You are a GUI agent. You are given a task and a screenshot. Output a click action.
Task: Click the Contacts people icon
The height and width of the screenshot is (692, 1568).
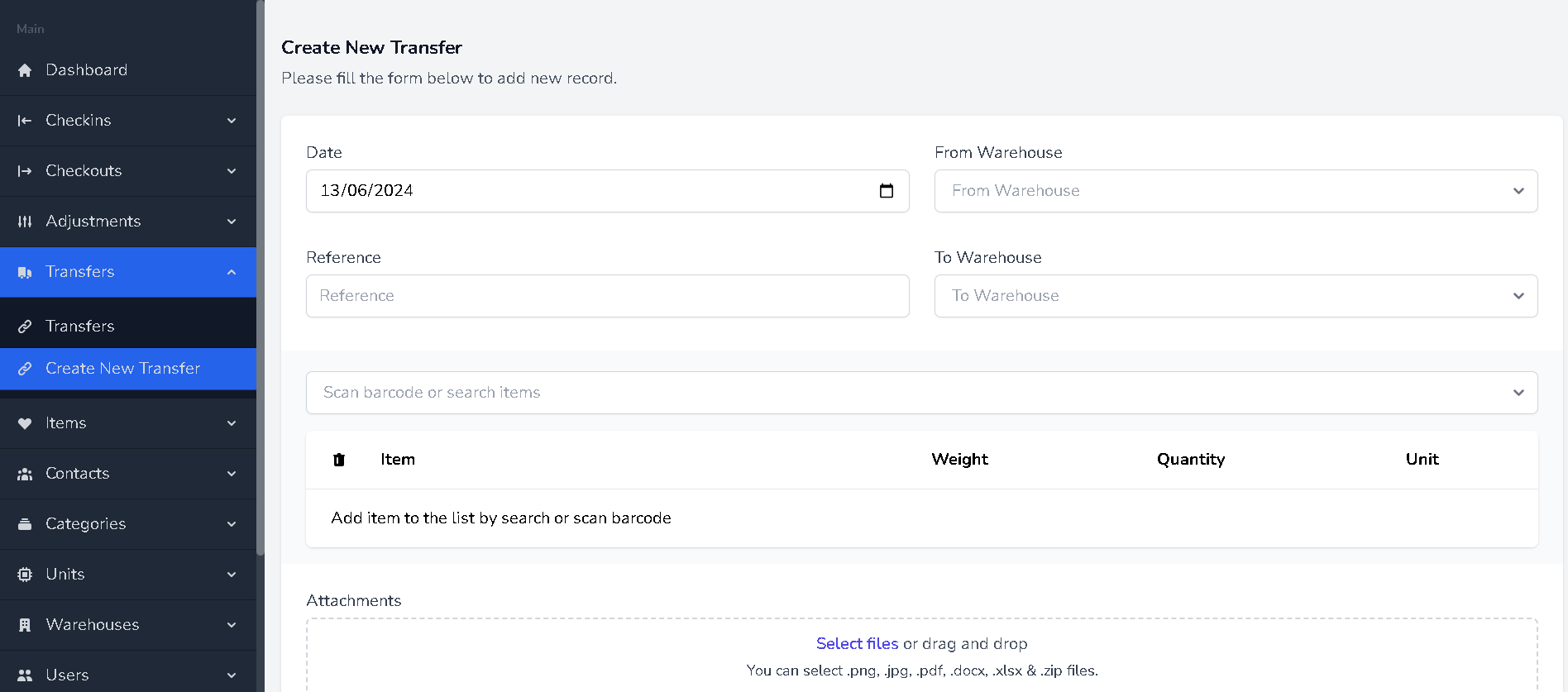pos(25,474)
